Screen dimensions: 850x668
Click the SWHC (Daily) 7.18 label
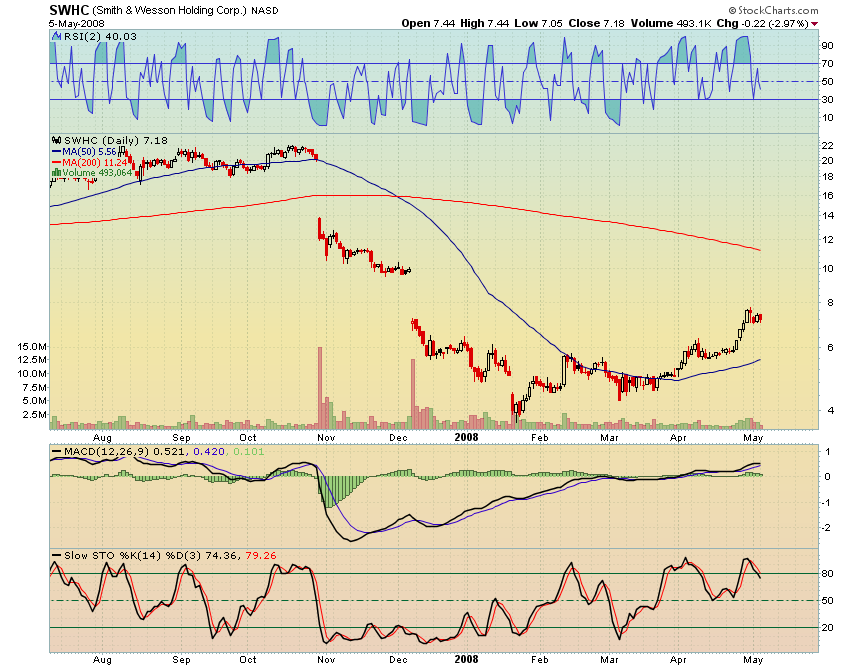(x=116, y=140)
